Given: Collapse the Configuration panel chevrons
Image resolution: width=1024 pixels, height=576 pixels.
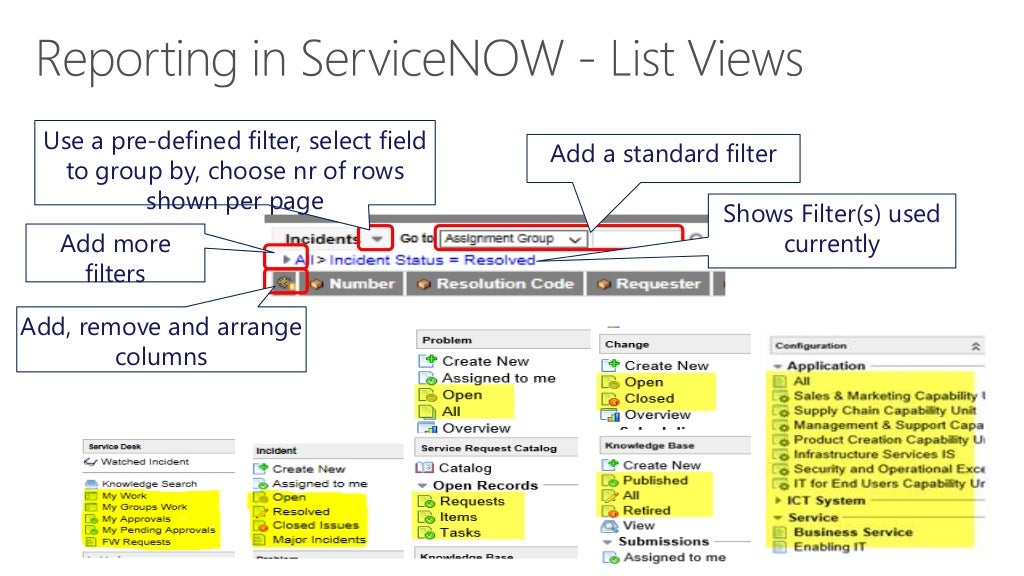Looking at the screenshot, I should point(976,346).
